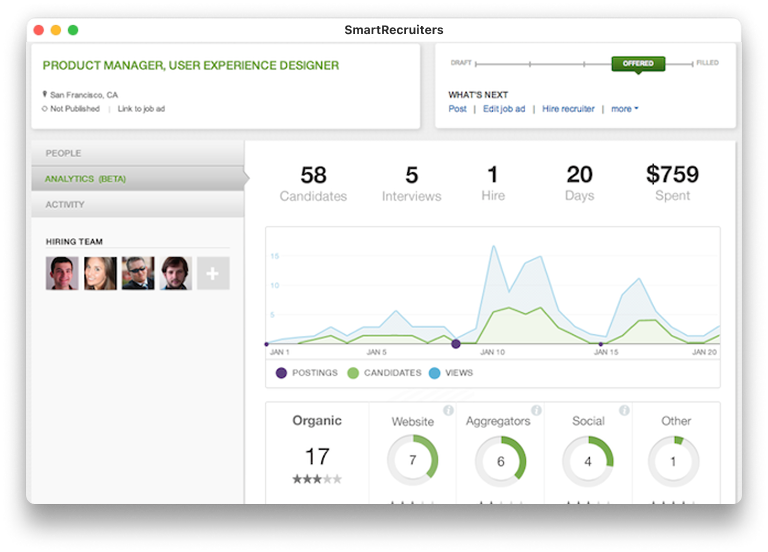Click the Offered stage marker on progress bar

(x=638, y=64)
